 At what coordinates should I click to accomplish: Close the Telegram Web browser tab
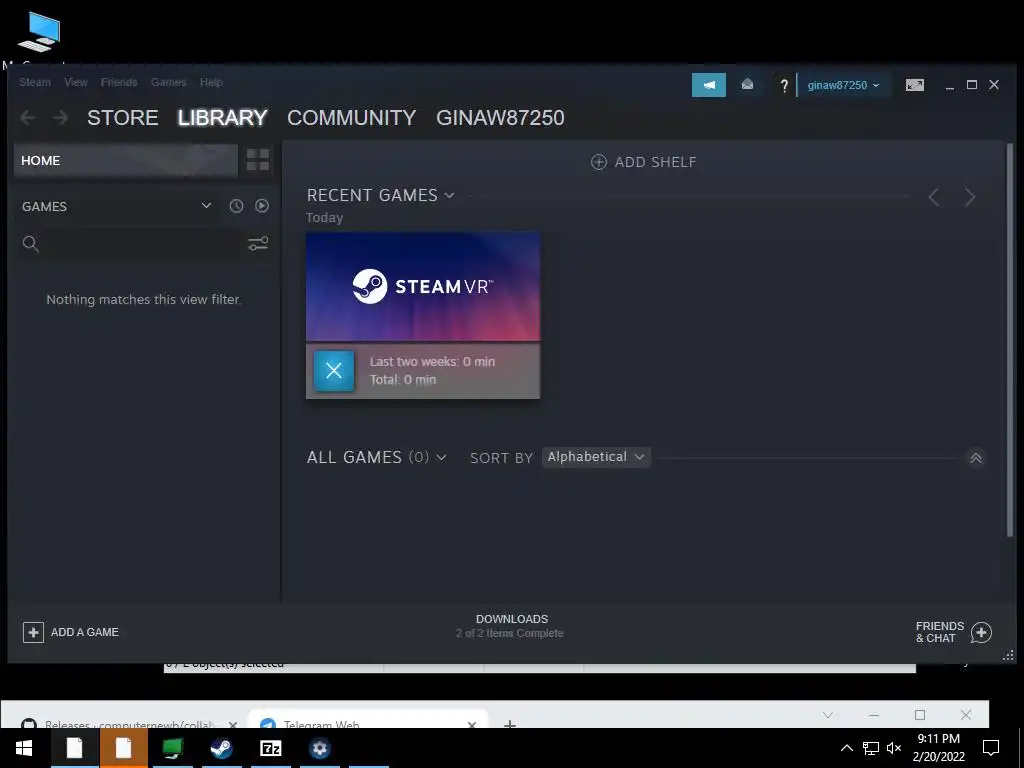tap(472, 725)
